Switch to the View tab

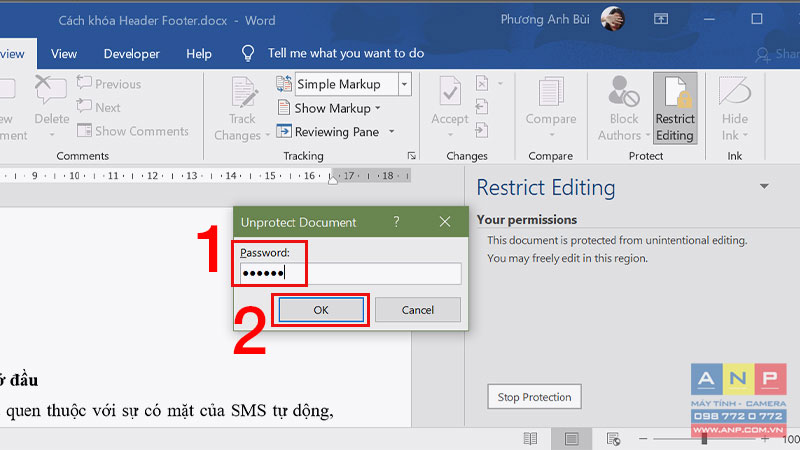click(x=64, y=54)
